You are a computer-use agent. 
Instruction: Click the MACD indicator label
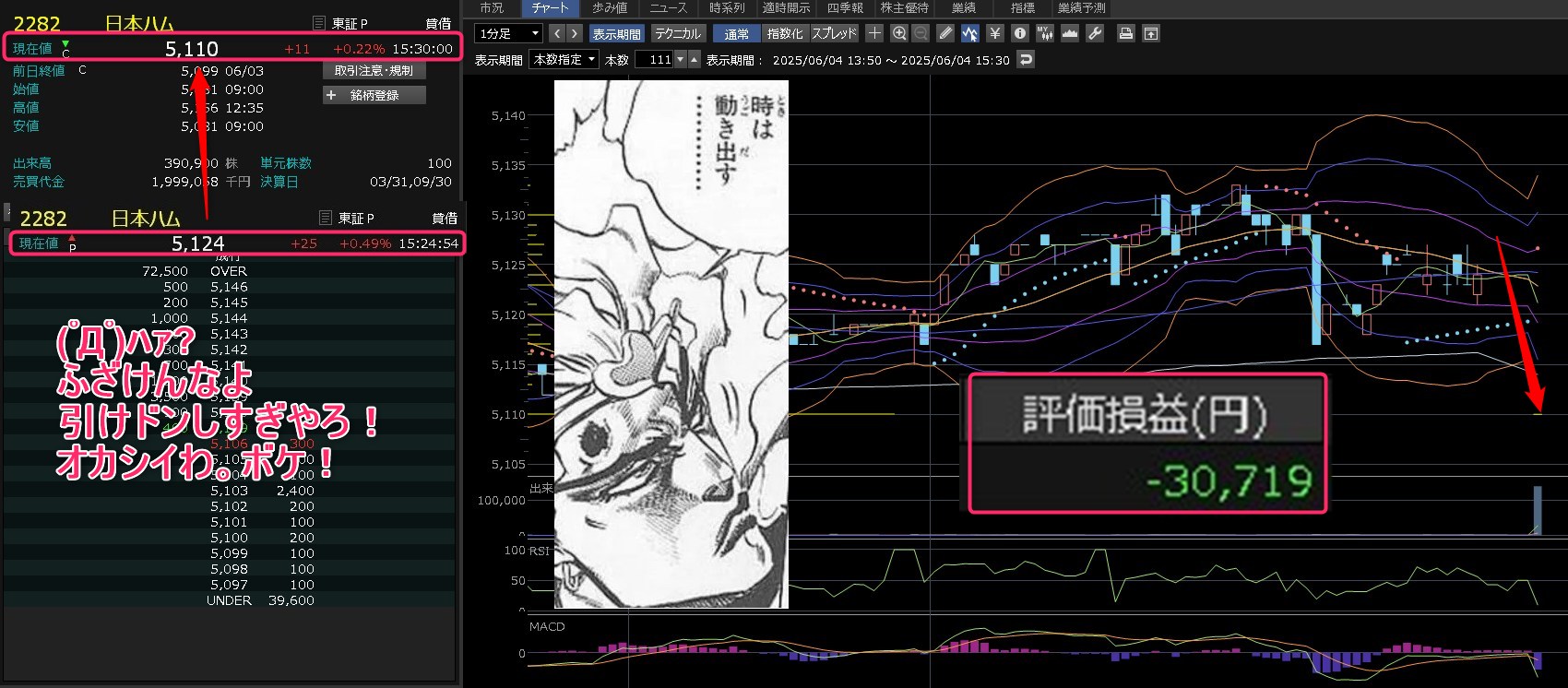tap(547, 626)
